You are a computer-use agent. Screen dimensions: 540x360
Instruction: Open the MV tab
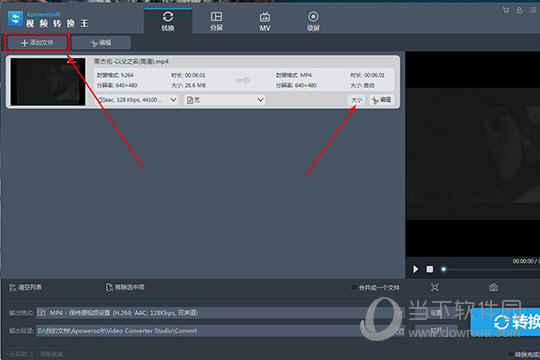[x=264, y=21]
